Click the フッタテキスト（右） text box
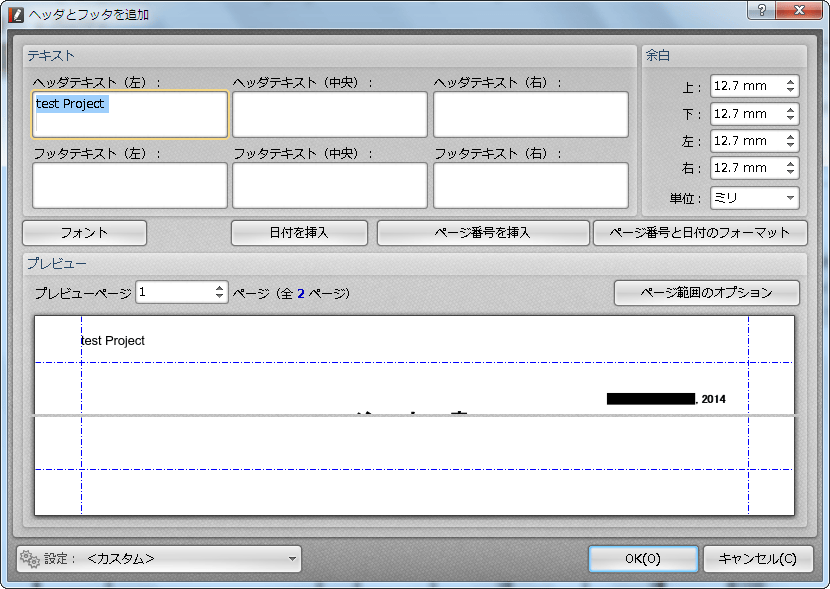Viewport: 830px width, 589px height. (531, 185)
